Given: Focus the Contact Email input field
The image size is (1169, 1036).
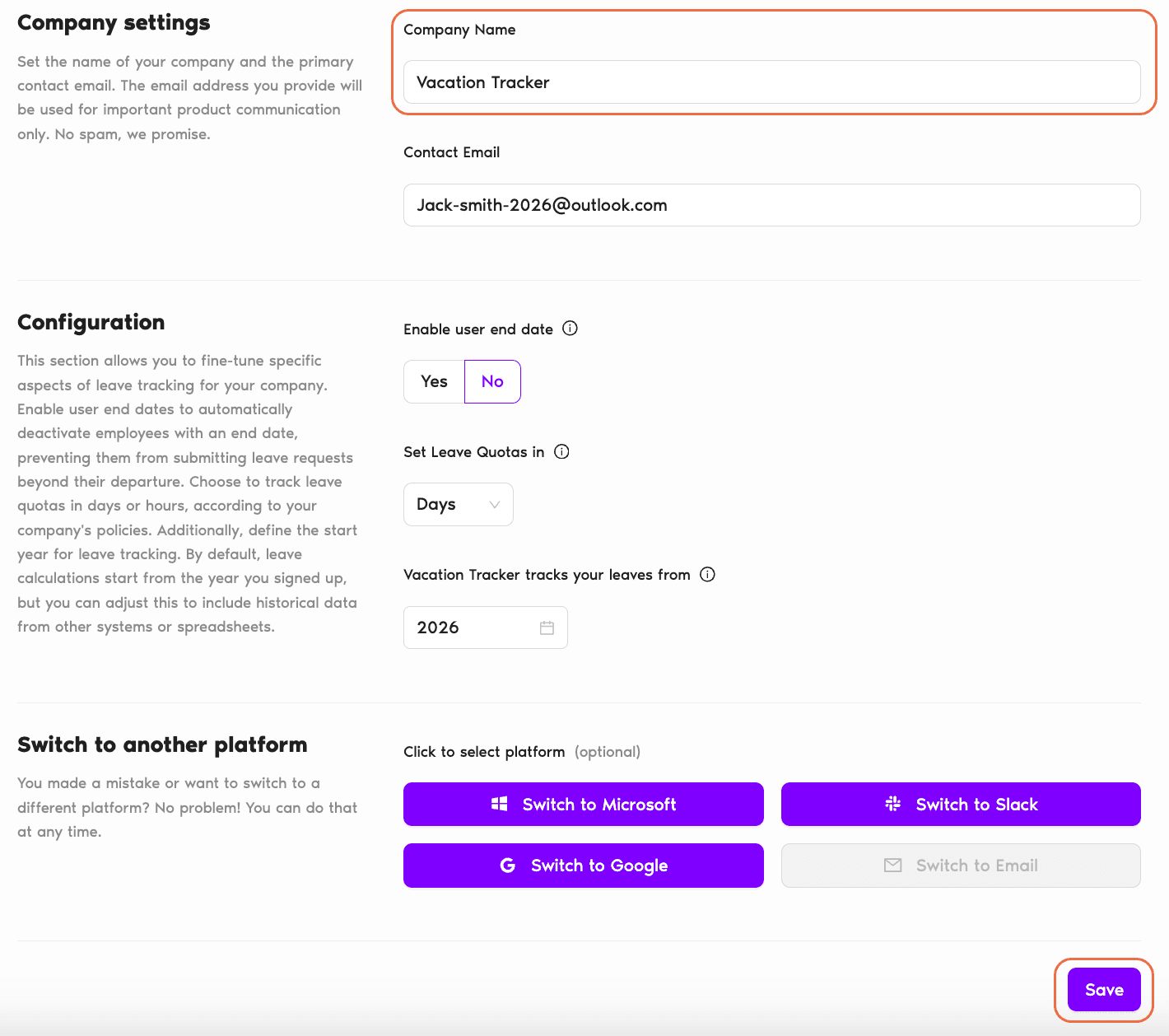Looking at the screenshot, I should [771, 205].
